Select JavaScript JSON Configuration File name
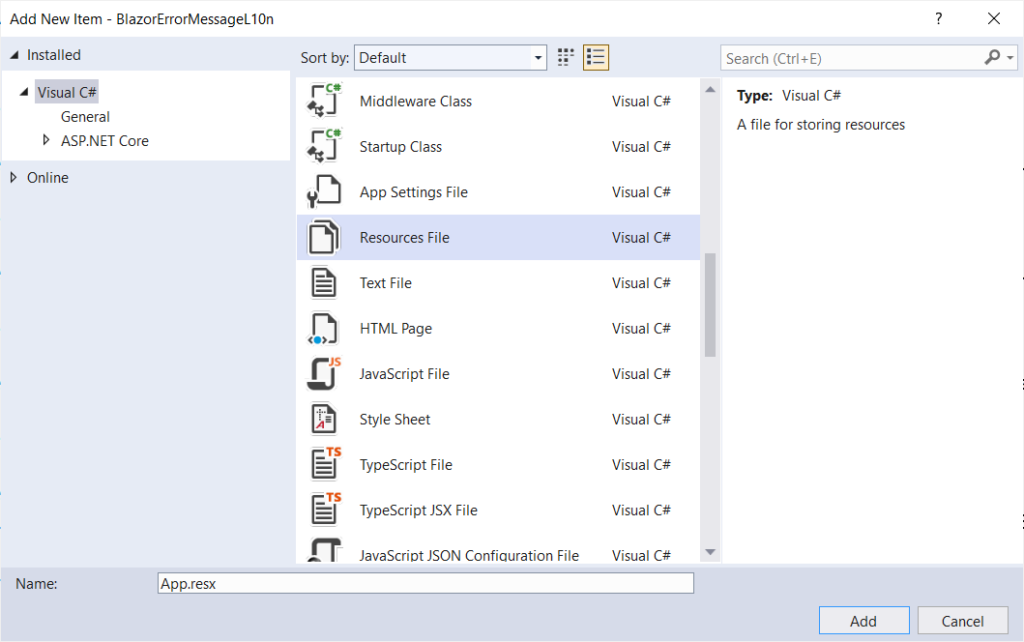The width and height of the screenshot is (1024, 642). [469, 555]
